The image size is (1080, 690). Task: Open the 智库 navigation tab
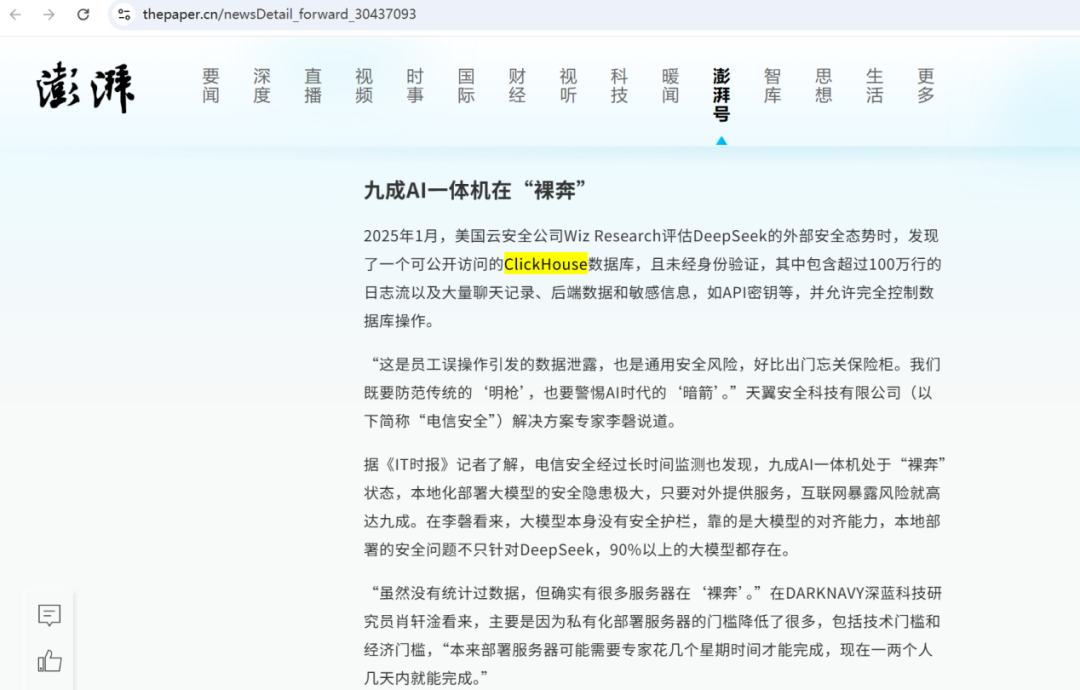tap(772, 86)
